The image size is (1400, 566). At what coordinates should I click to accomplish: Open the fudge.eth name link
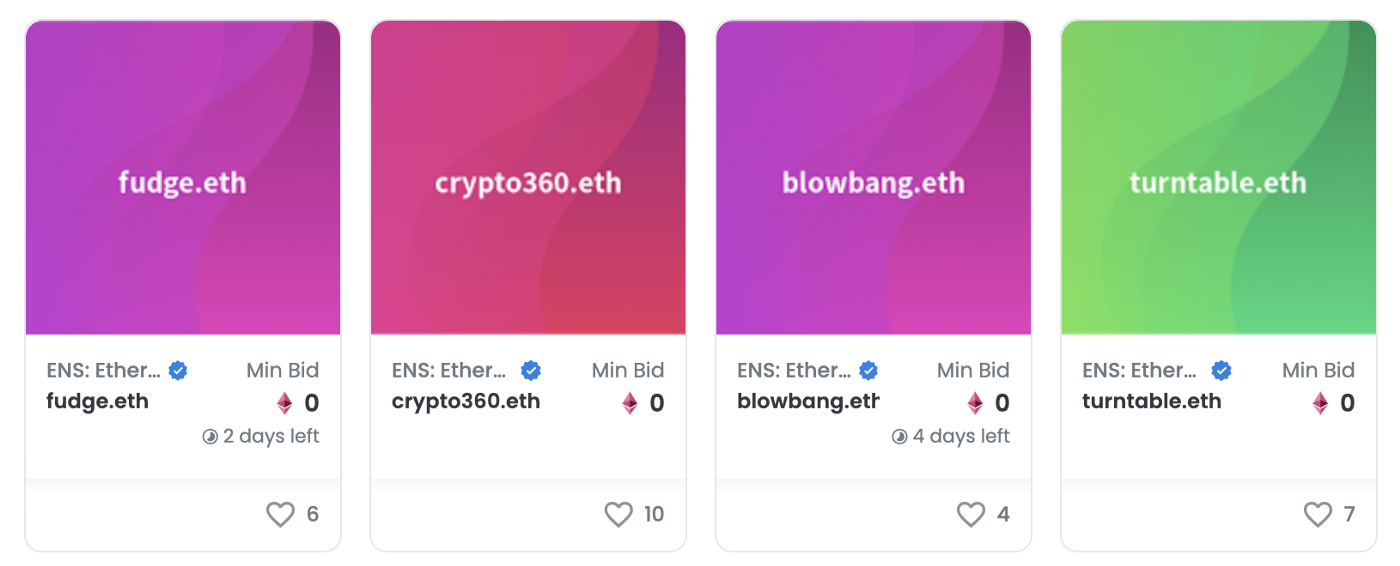click(x=98, y=402)
